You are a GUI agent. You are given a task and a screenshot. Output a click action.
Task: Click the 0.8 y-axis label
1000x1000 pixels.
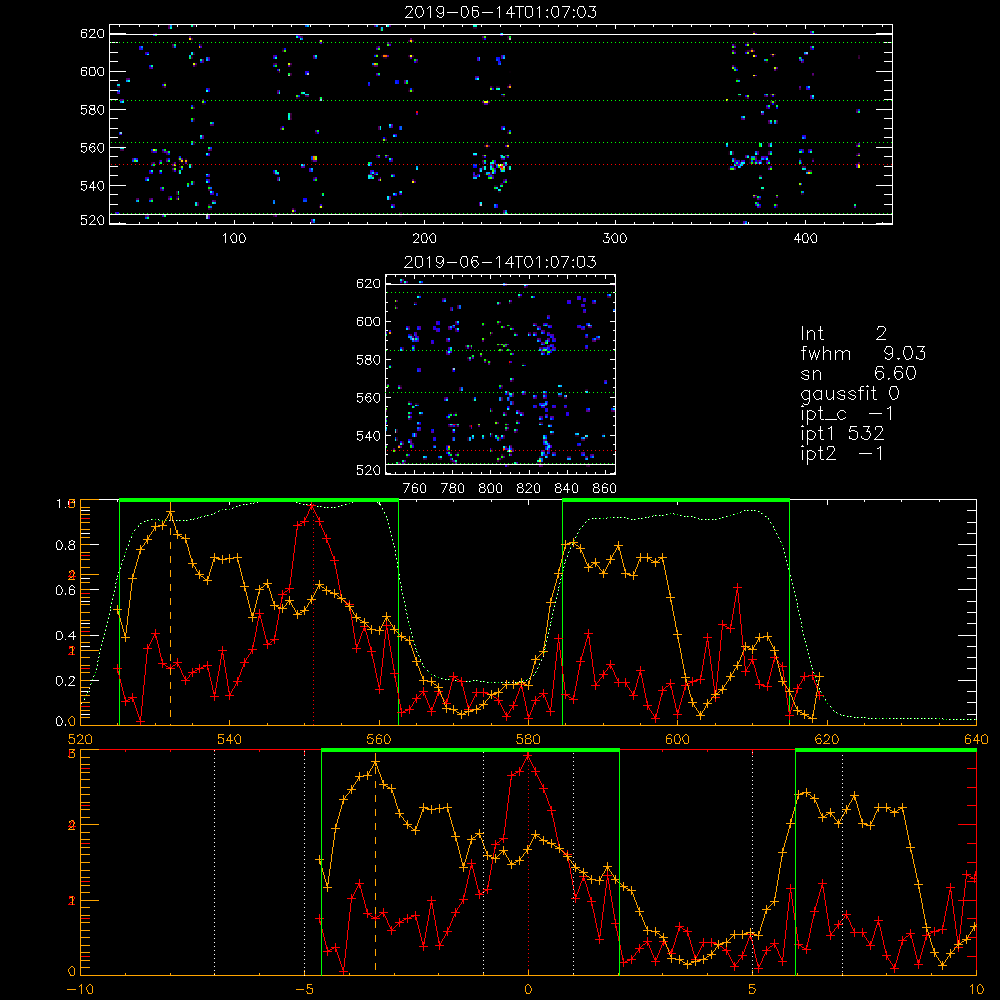(x=66, y=545)
